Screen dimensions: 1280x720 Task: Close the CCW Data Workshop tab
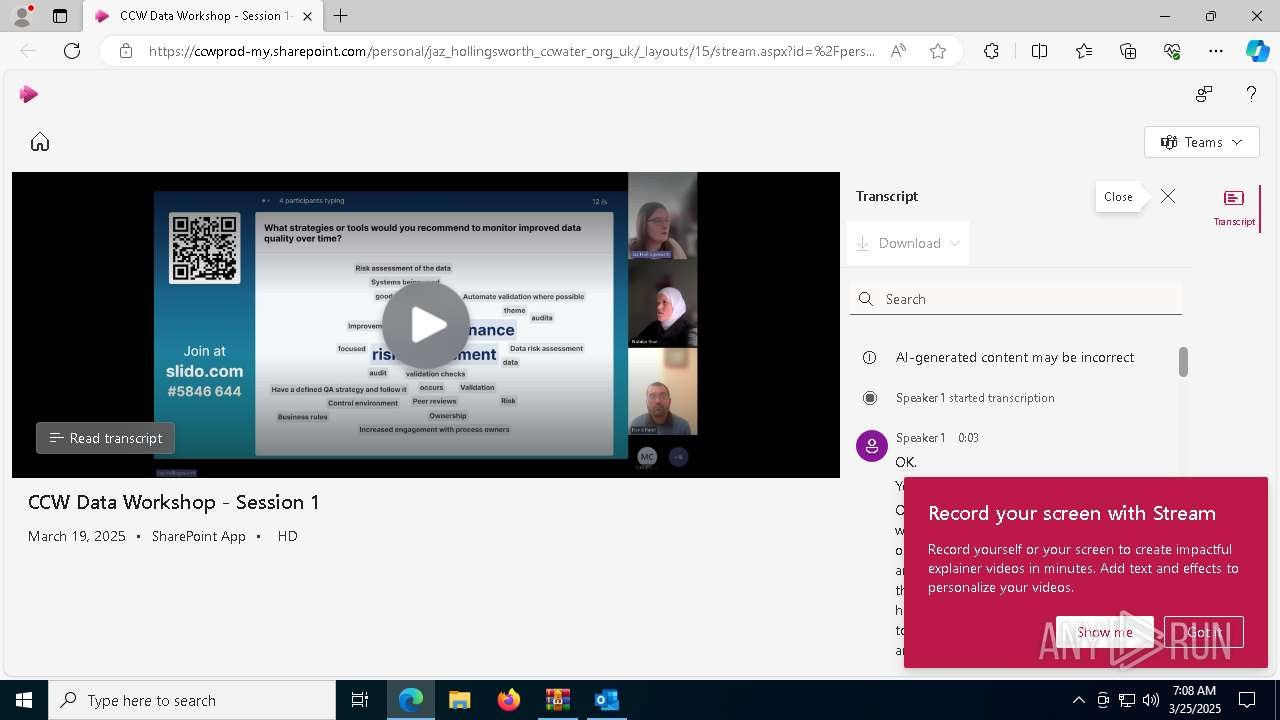(308, 16)
